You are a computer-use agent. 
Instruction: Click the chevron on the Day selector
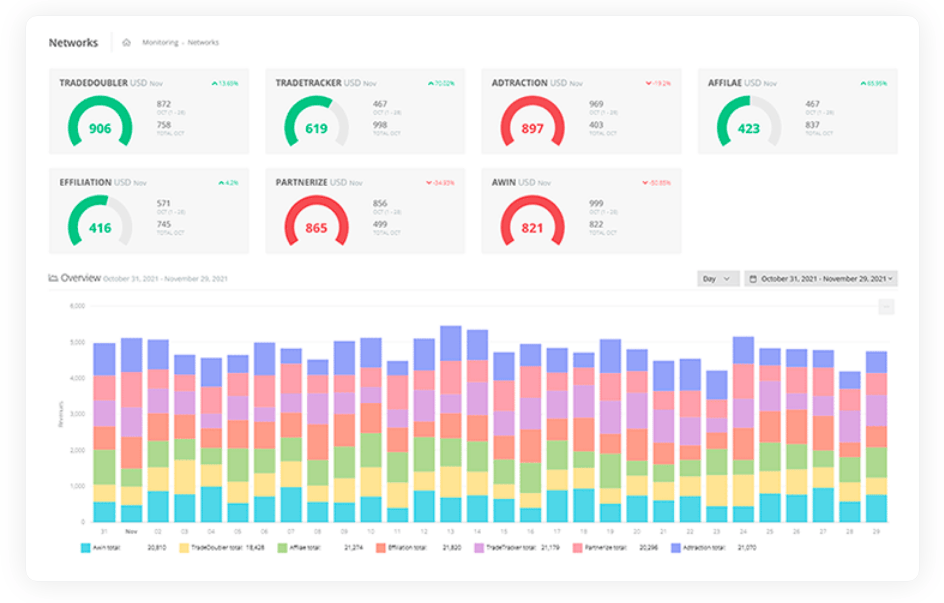coord(727,278)
